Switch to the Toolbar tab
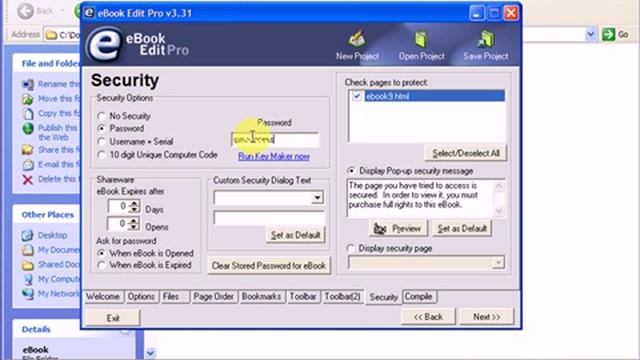This screenshot has height=360, width=640. tap(303, 297)
